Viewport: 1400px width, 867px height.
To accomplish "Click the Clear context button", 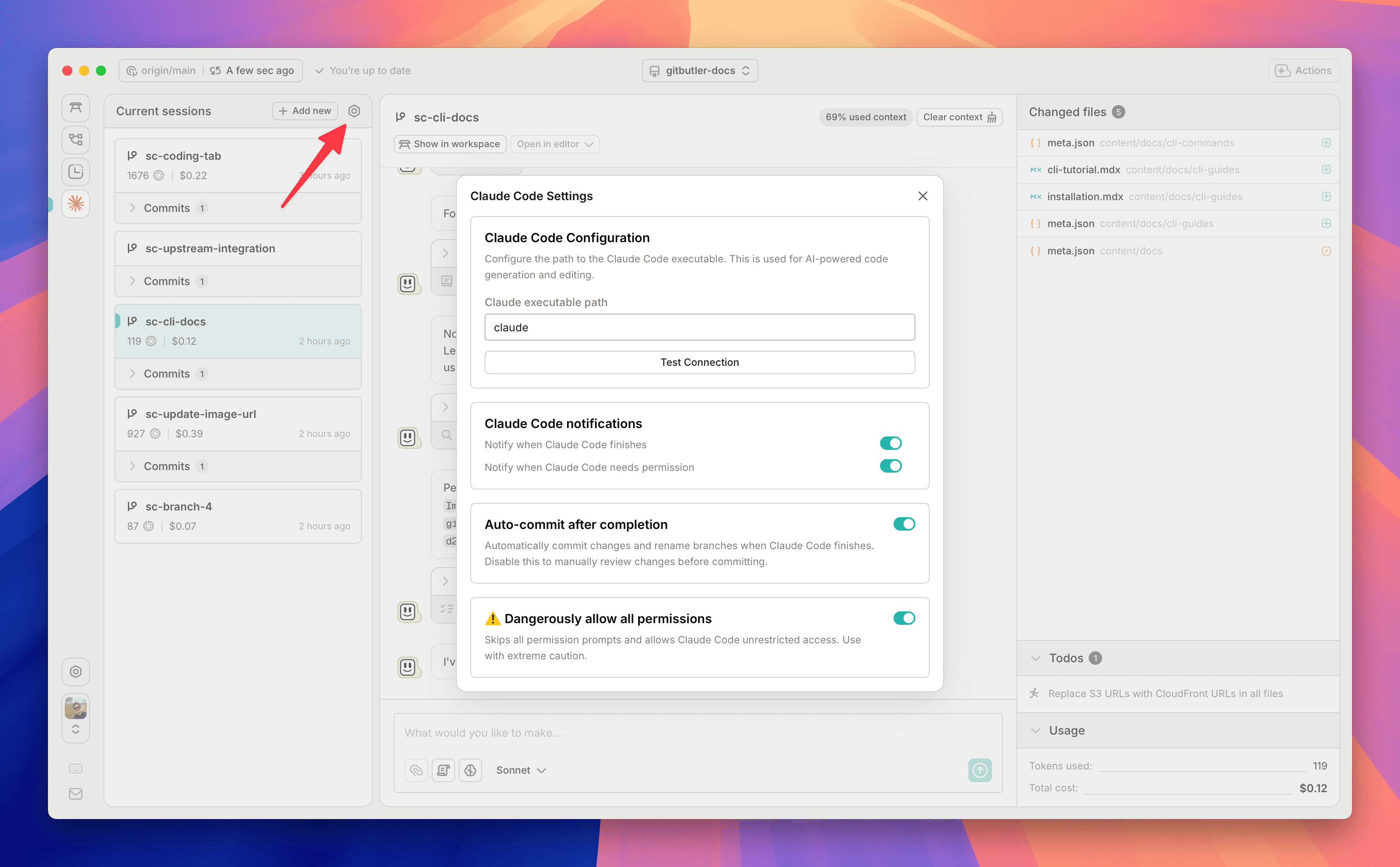I will pyautogui.click(x=958, y=117).
